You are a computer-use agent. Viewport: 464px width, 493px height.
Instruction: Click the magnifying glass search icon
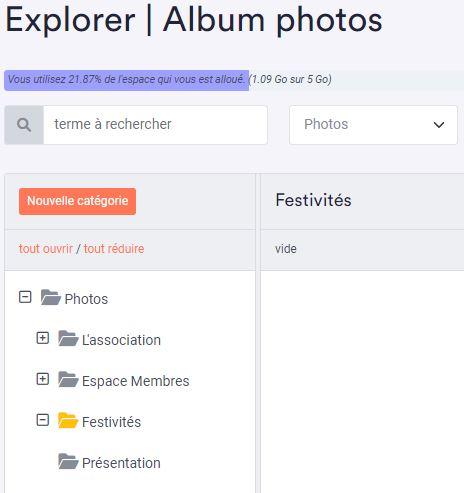[24, 125]
